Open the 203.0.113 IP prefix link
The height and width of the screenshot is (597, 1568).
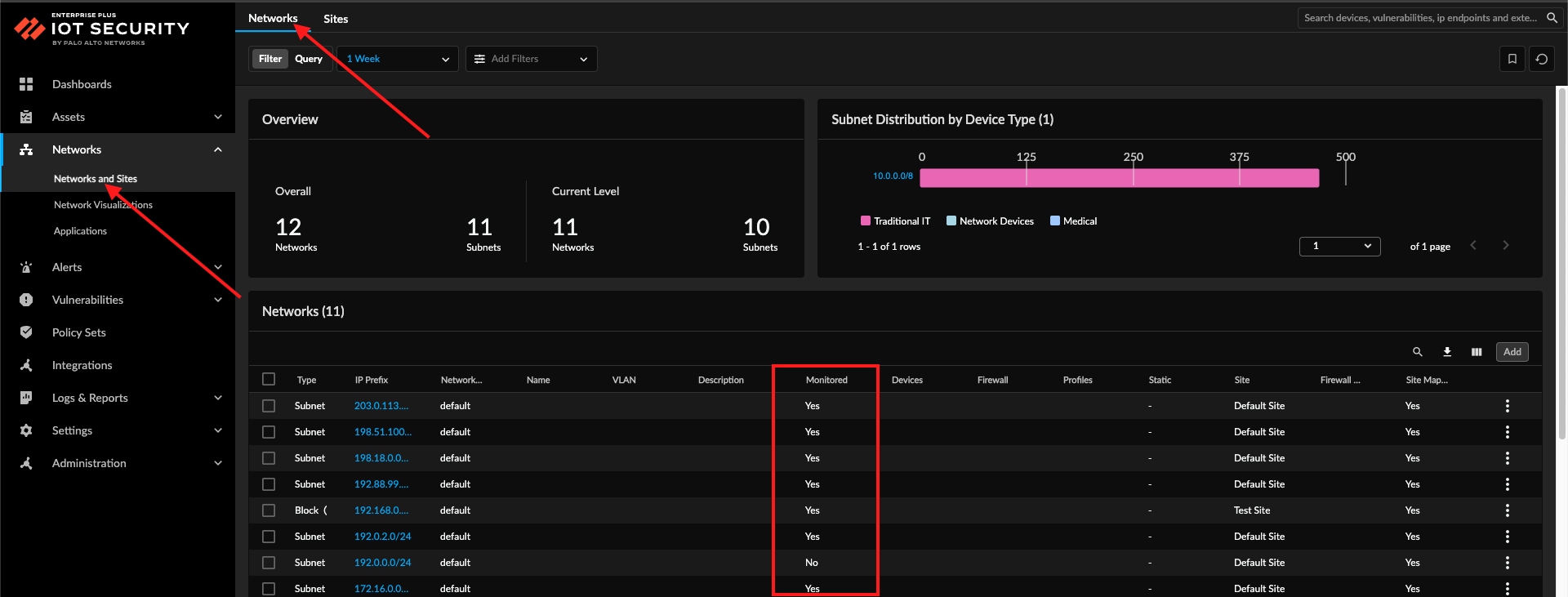pos(381,406)
